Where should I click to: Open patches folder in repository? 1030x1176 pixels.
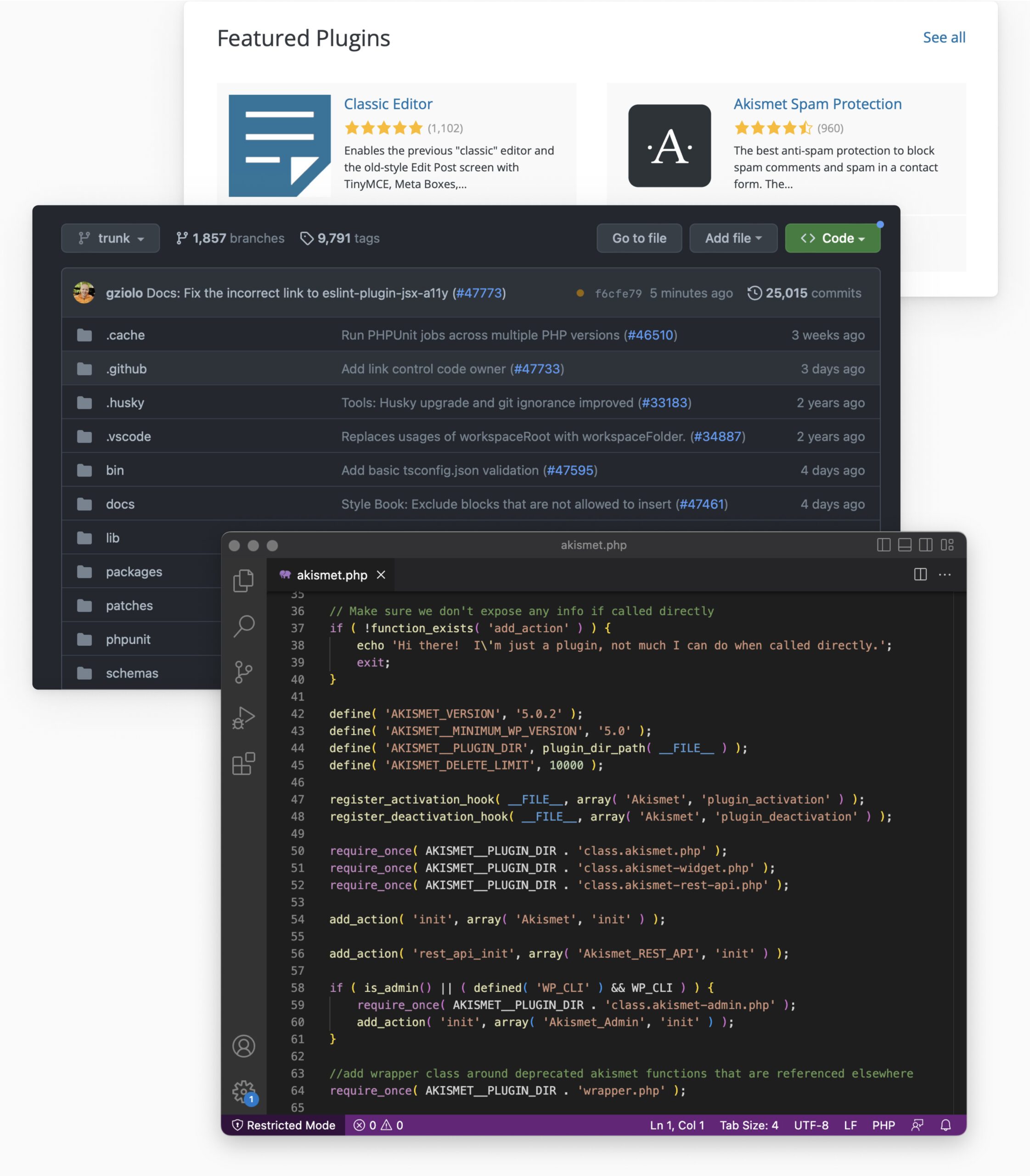[129, 605]
